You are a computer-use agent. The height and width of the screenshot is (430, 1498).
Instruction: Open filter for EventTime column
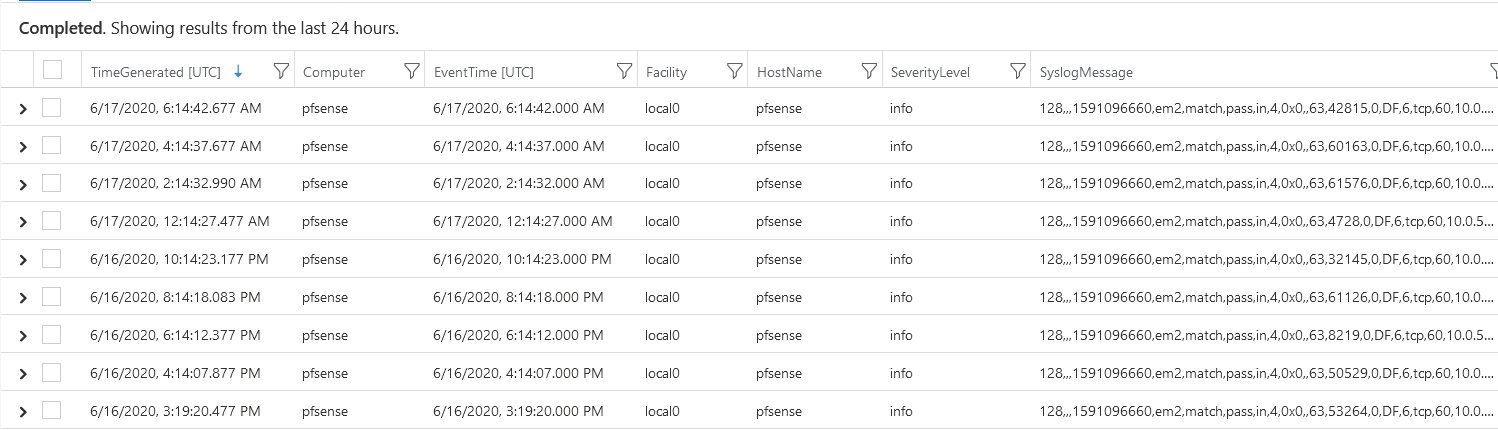(624, 71)
